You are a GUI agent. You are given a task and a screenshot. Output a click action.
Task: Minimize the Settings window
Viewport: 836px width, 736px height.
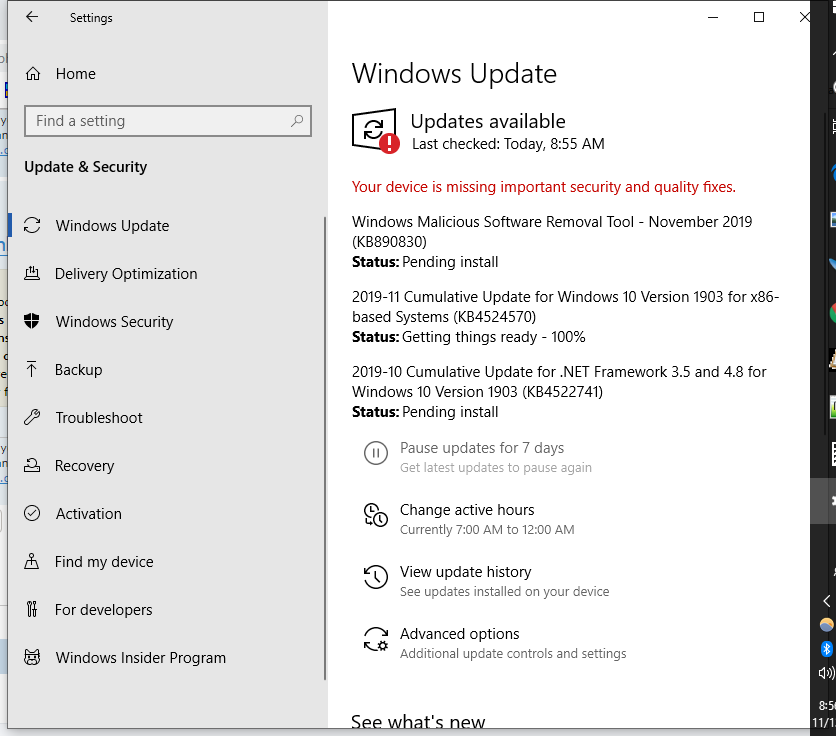[x=713, y=17]
